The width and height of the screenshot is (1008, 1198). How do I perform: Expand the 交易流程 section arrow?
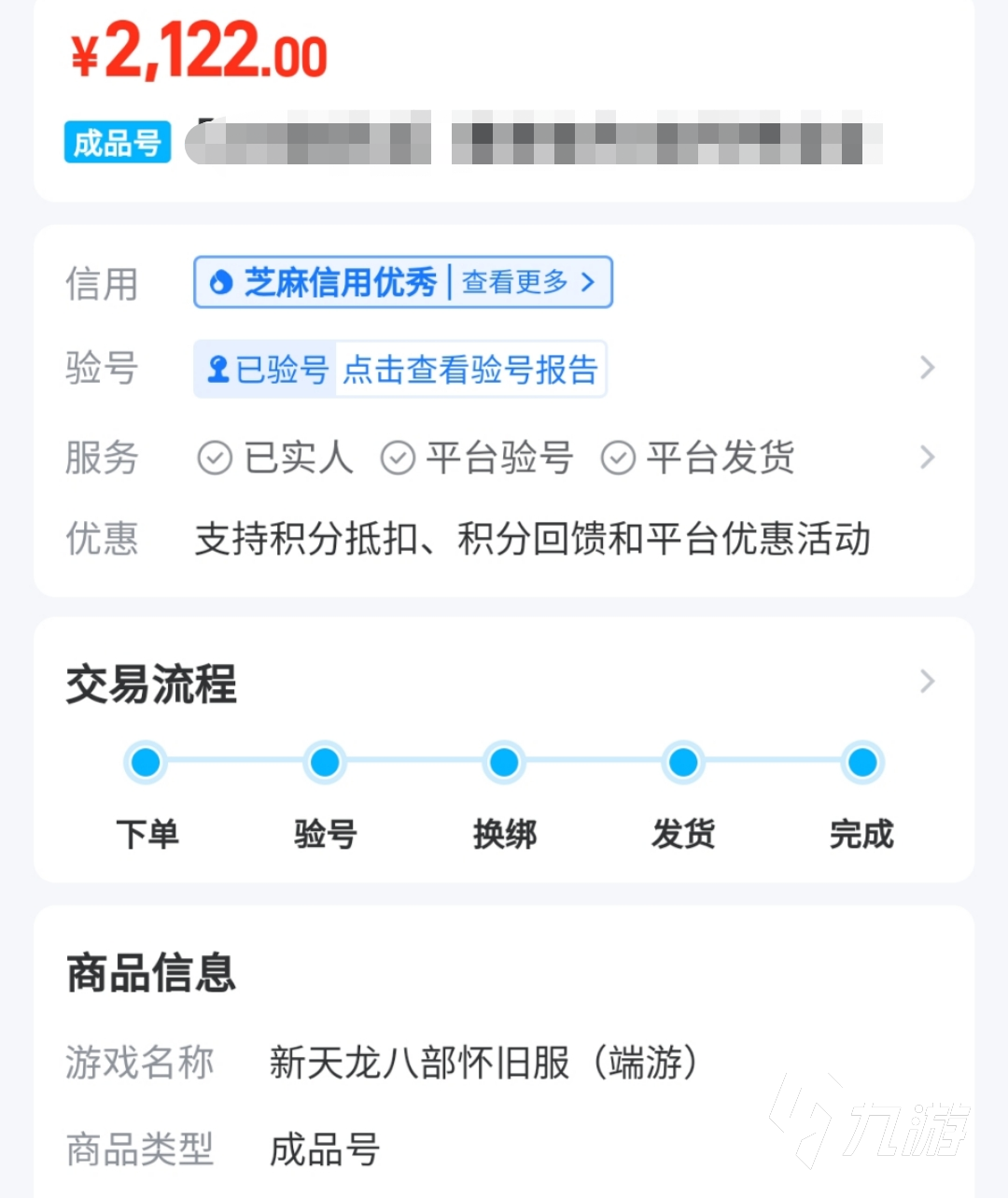pos(927,682)
